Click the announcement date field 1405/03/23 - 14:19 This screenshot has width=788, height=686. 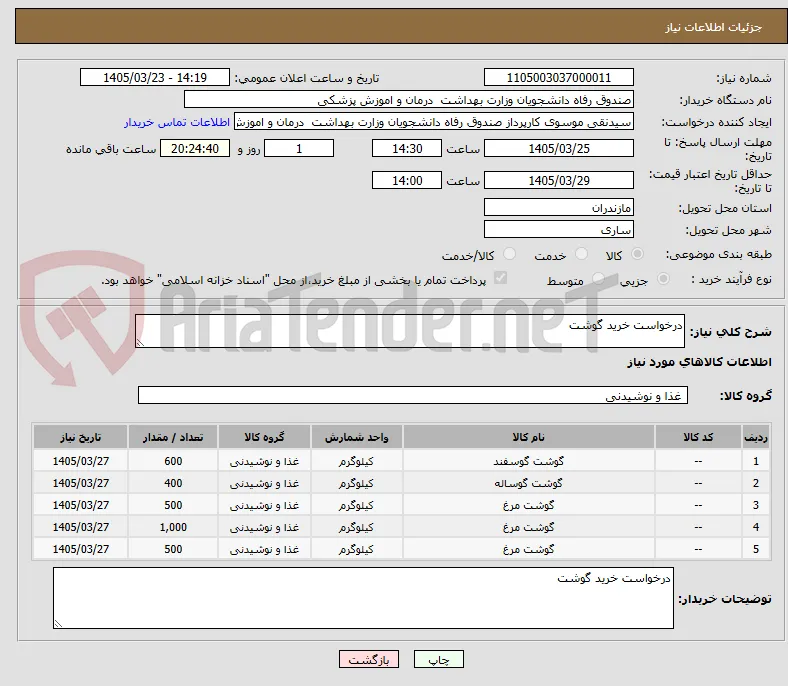155,77
